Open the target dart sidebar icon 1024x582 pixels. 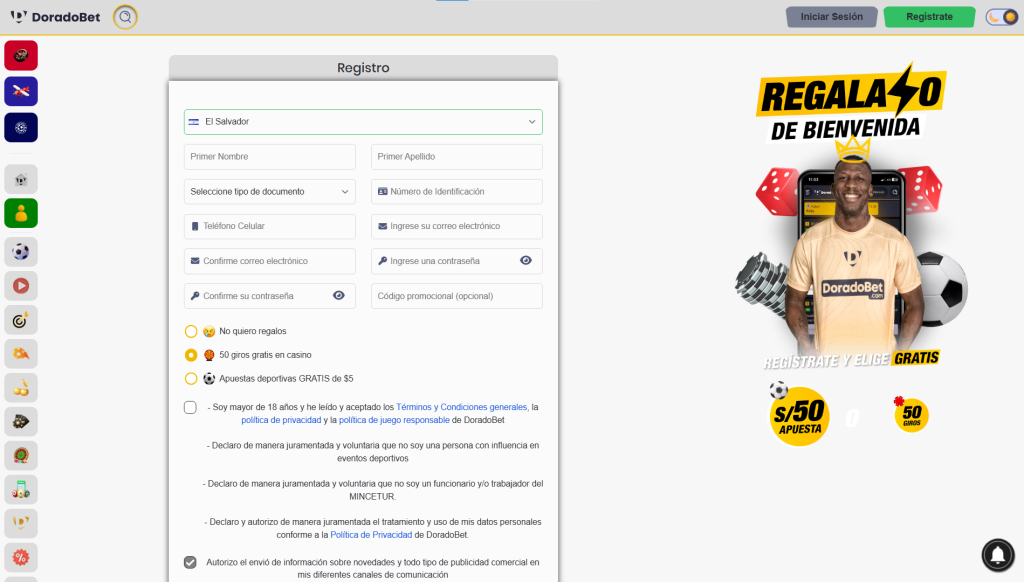pos(21,319)
